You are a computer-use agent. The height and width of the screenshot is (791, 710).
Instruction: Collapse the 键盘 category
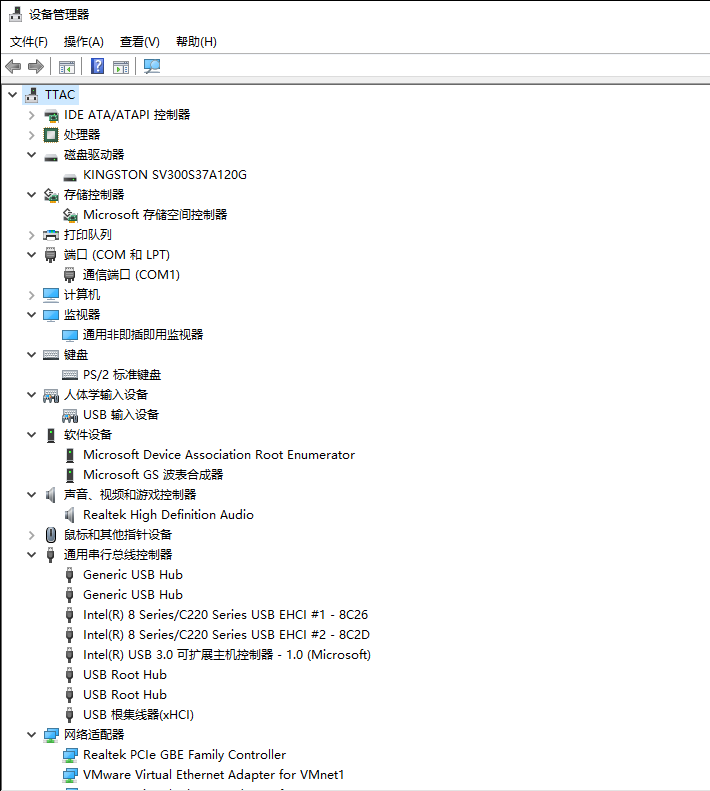[x=32, y=355]
